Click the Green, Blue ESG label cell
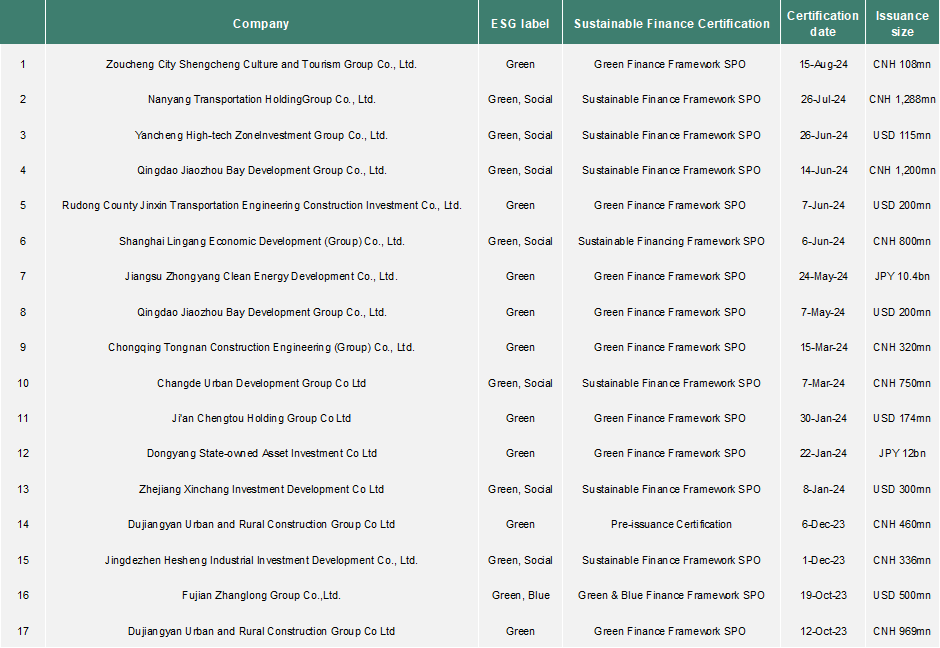Image resolution: width=940 pixels, height=648 pixels. click(x=520, y=595)
